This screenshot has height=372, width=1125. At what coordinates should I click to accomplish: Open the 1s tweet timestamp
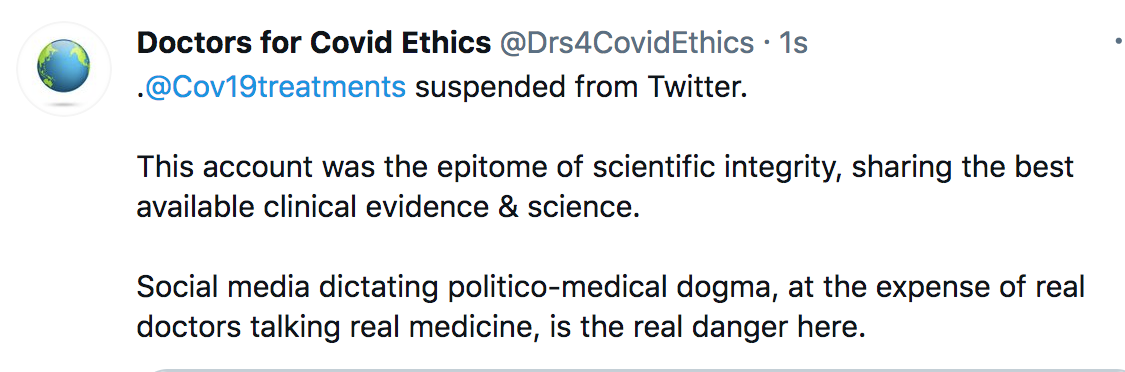[x=794, y=43]
